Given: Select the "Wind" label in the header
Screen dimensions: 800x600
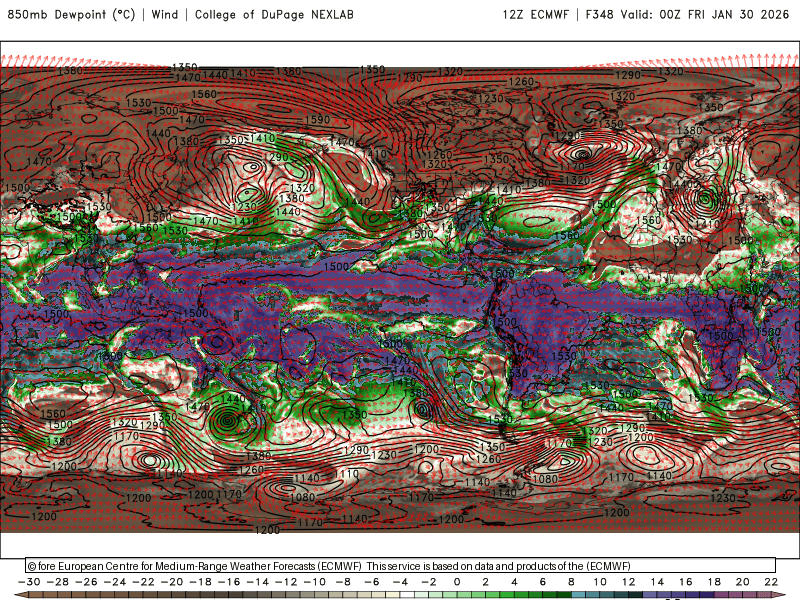Looking at the screenshot, I should coord(165,15).
